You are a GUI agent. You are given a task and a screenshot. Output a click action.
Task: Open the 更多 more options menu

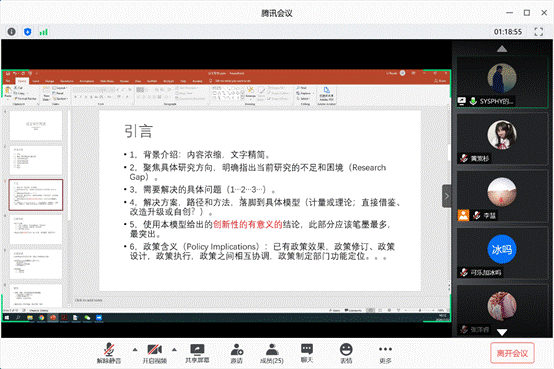385,353
